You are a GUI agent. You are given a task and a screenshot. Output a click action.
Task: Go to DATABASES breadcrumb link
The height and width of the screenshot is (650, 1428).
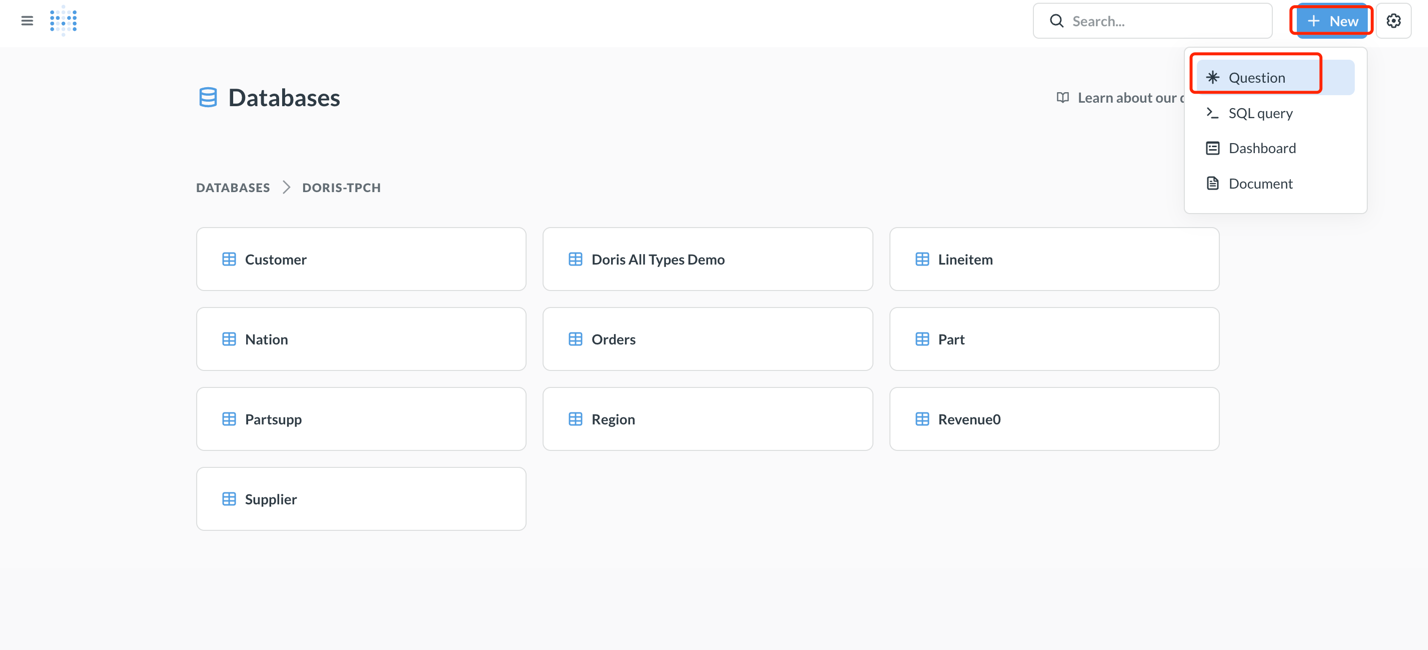[x=233, y=188]
